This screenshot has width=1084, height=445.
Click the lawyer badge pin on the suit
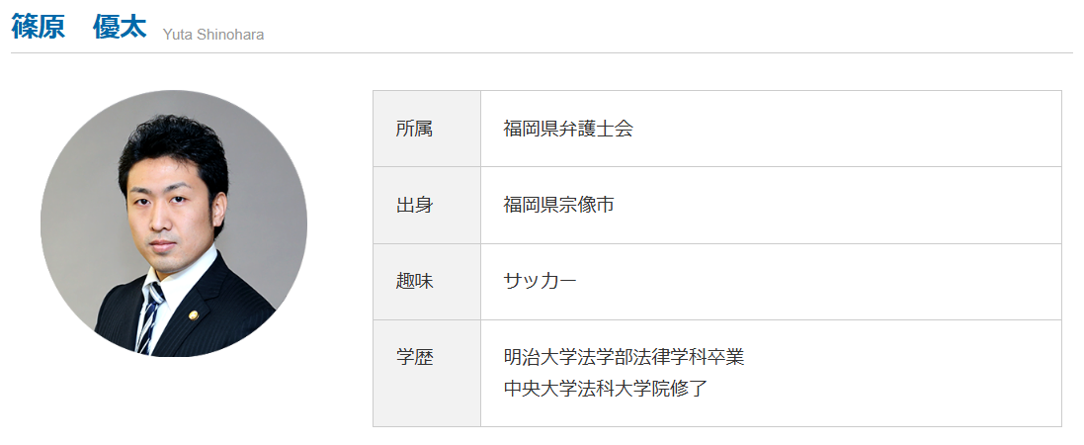click(x=194, y=315)
